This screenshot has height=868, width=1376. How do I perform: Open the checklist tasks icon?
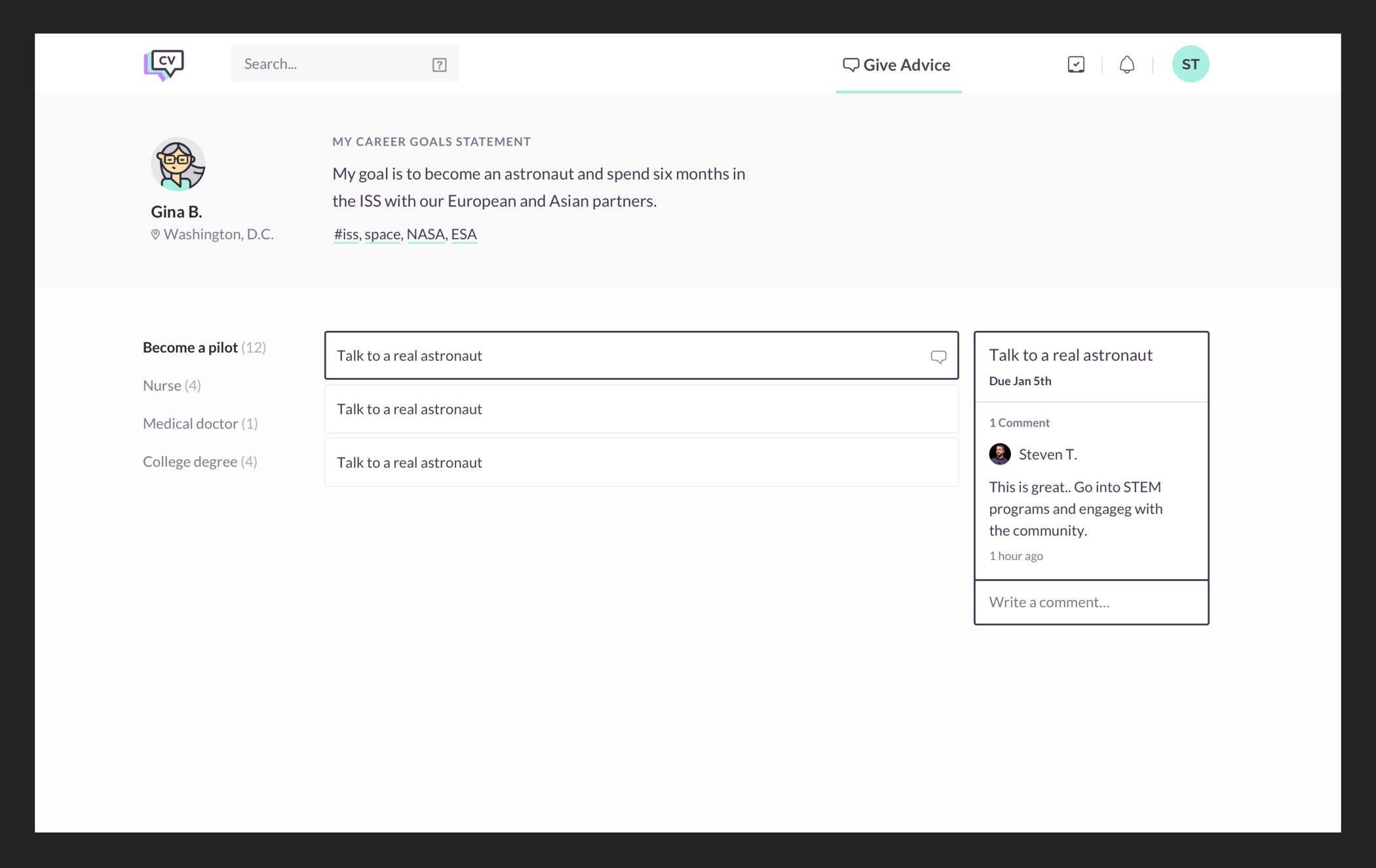(x=1076, y=64)
